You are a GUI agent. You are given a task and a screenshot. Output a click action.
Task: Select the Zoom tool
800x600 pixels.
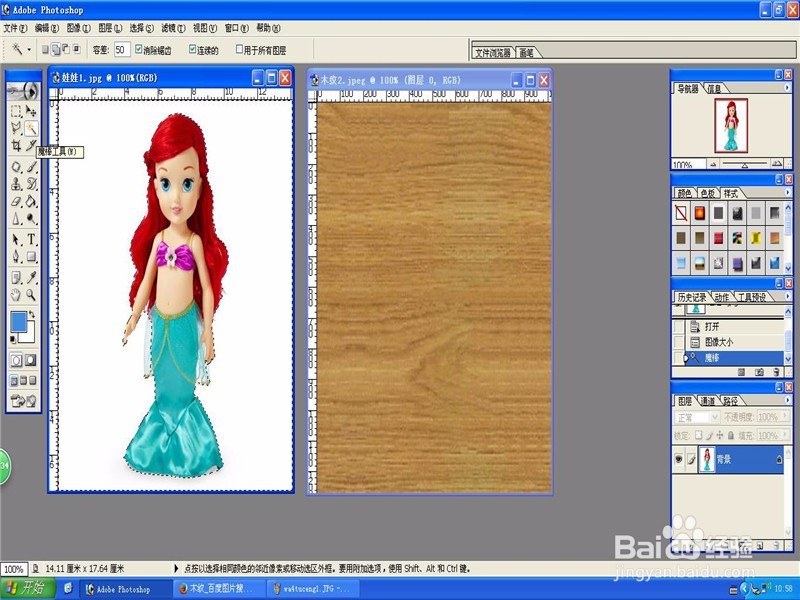point(31,294)
